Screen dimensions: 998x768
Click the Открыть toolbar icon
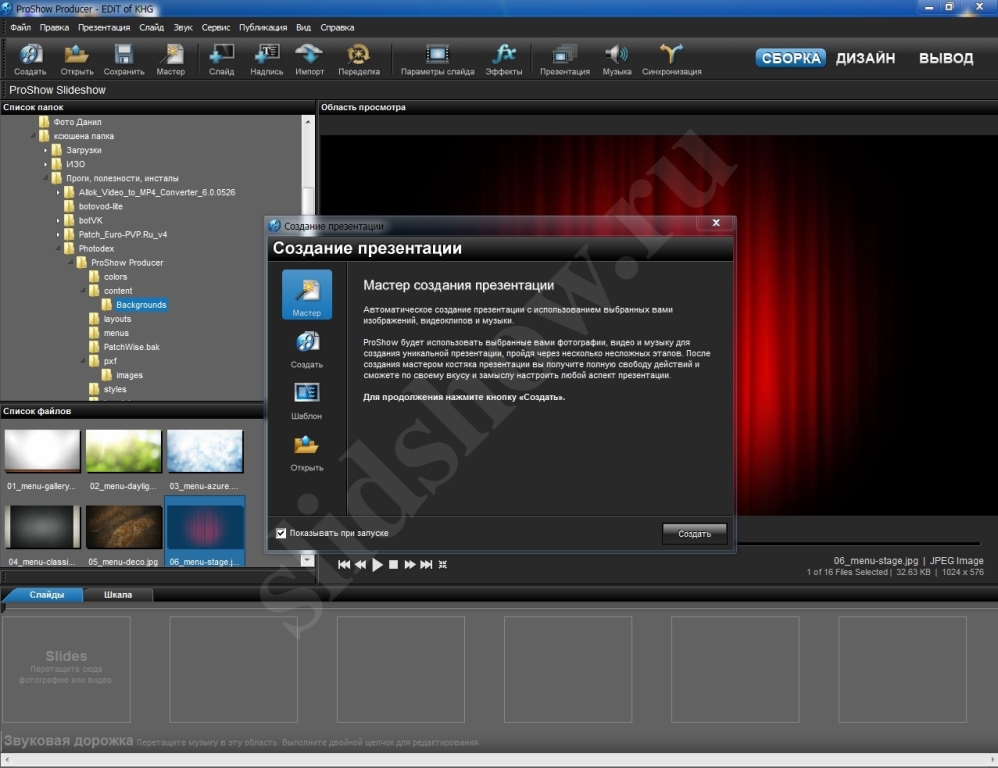point(77,60)
